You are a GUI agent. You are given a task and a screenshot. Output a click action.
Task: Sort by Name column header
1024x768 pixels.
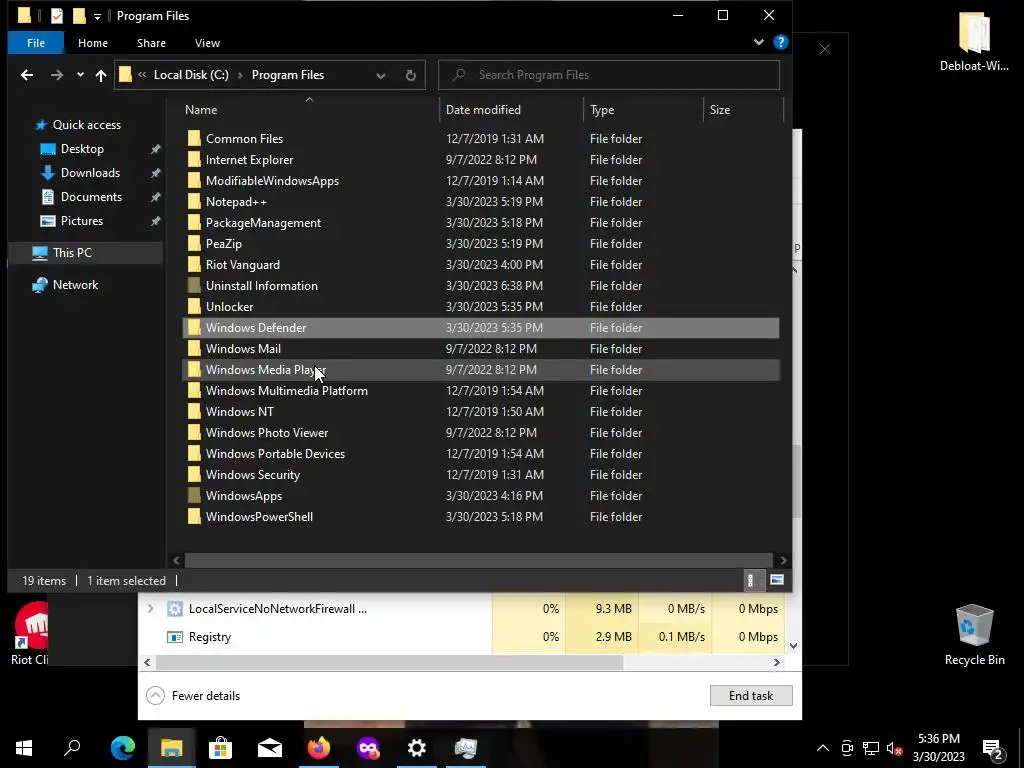click(309, 110)
